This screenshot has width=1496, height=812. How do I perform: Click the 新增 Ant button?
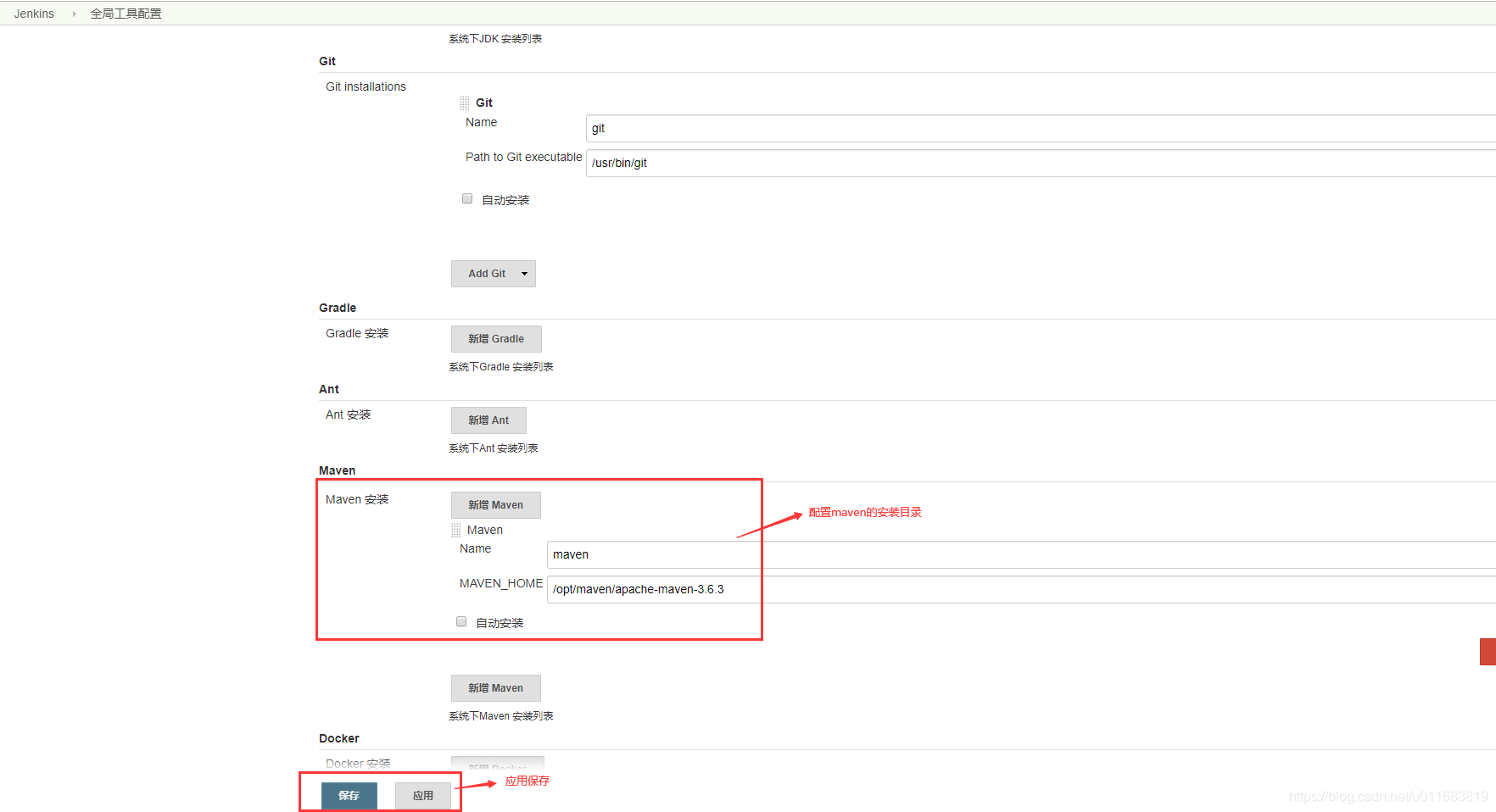[x=488, y=420]
